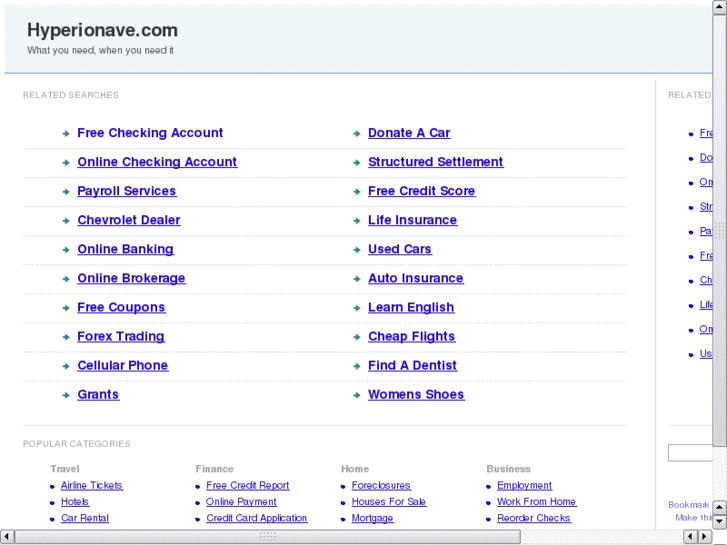Screen dimensions: 727x545
Task: Click the arrow icon beside Cheap Flights
Action: [x=357, y=337]
